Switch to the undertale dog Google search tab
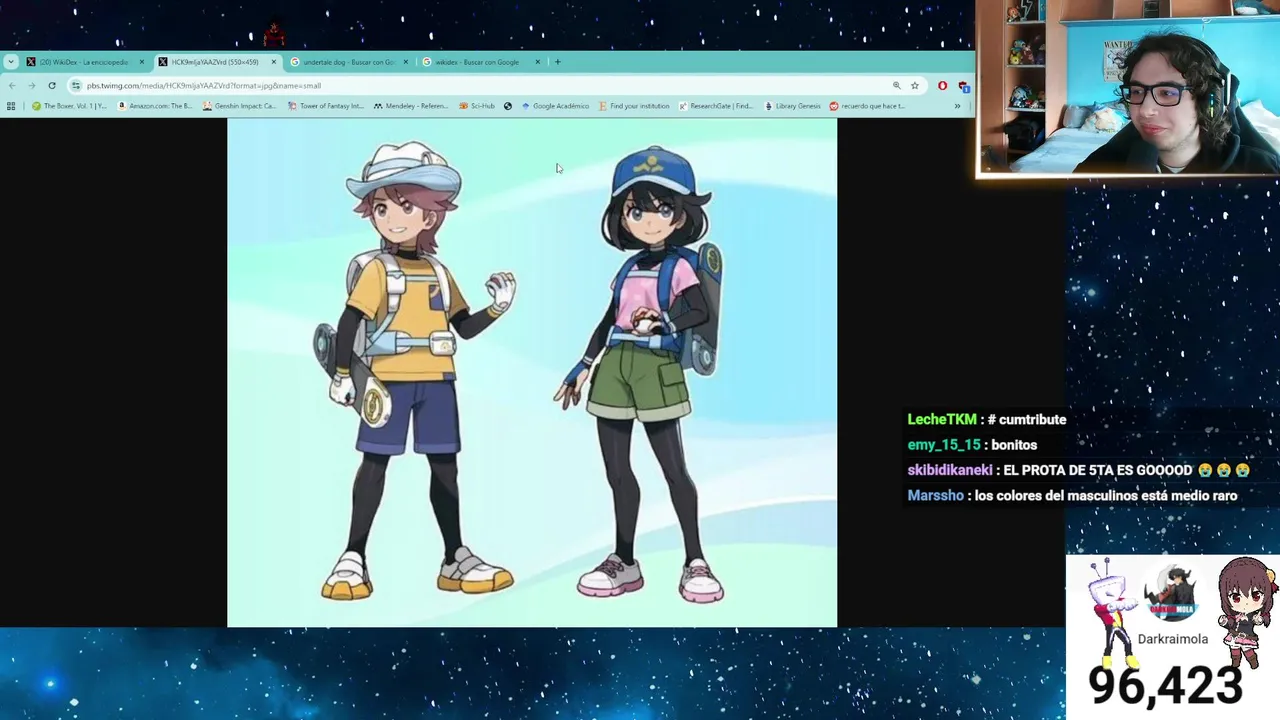Viewport: 1280px width, 720px height. [349, 62]
